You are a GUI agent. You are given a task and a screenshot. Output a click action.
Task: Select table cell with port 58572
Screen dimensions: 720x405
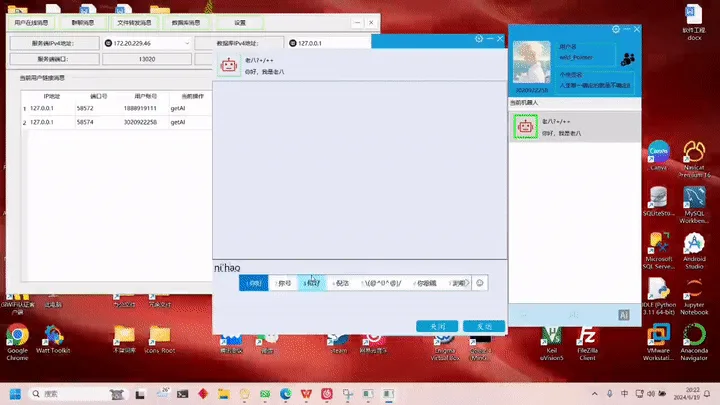click(x=98, y=108)
